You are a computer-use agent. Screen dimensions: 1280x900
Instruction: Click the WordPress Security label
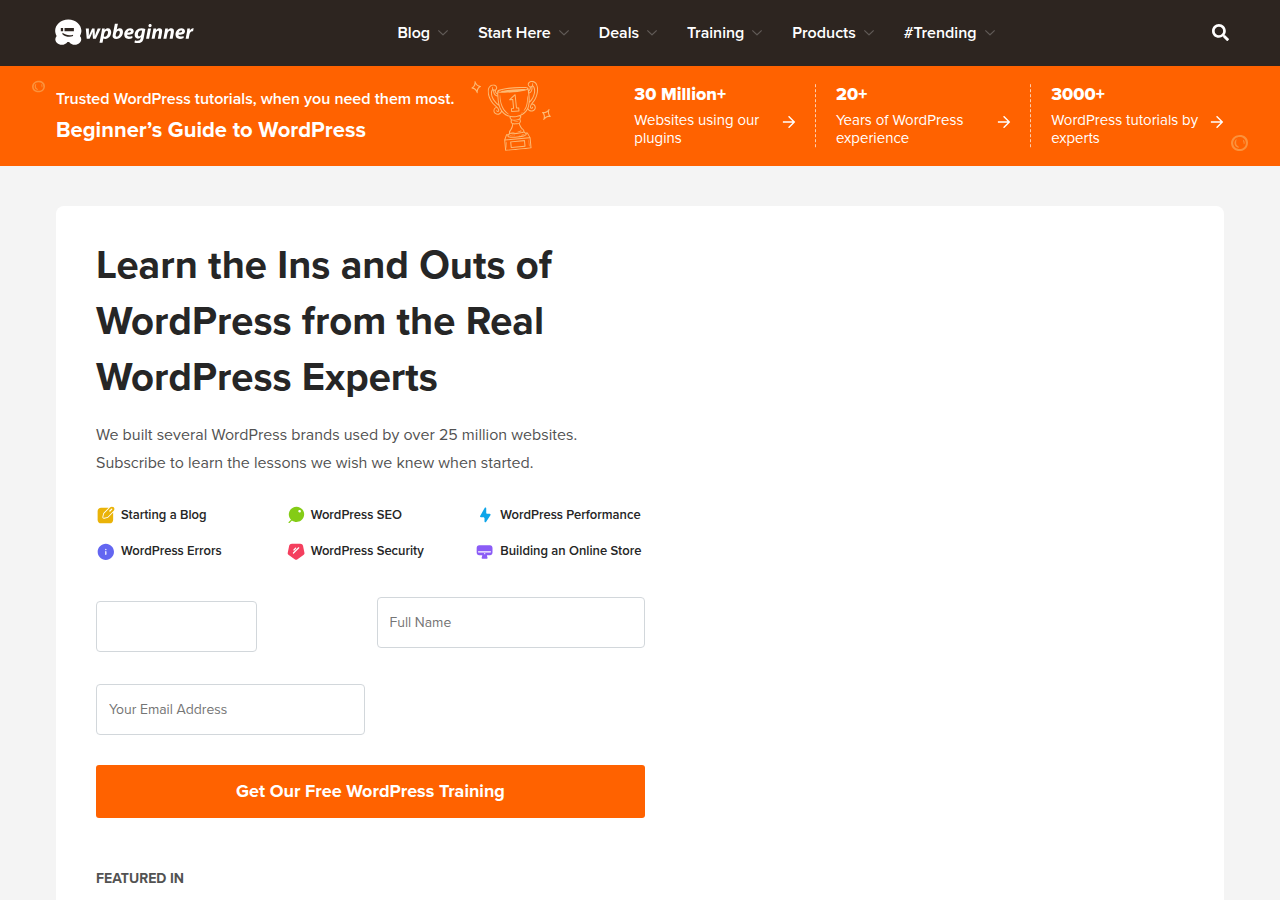tap(367, 551)
